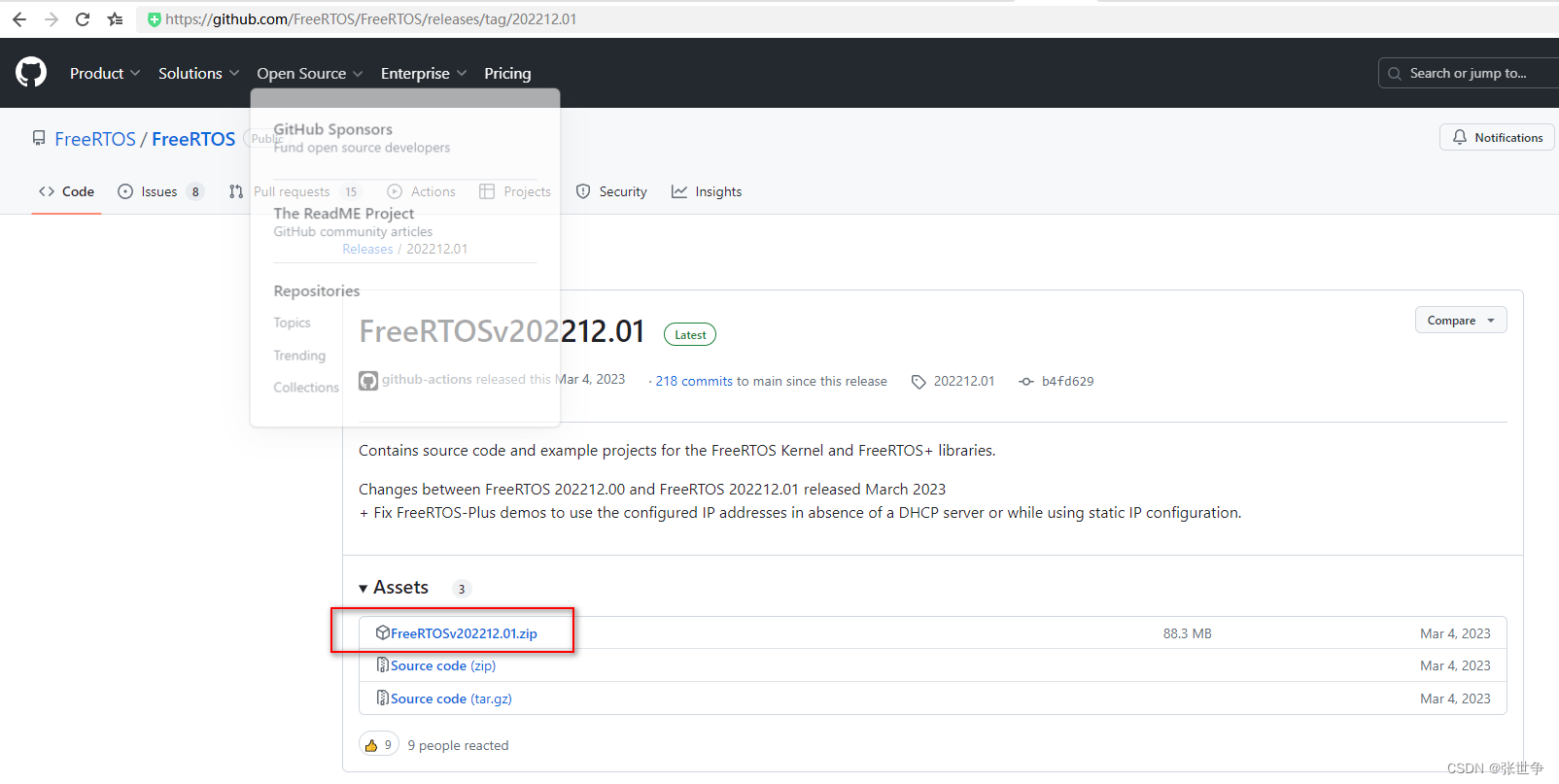Click file icon of Source code (zip)

pos(383,665)
